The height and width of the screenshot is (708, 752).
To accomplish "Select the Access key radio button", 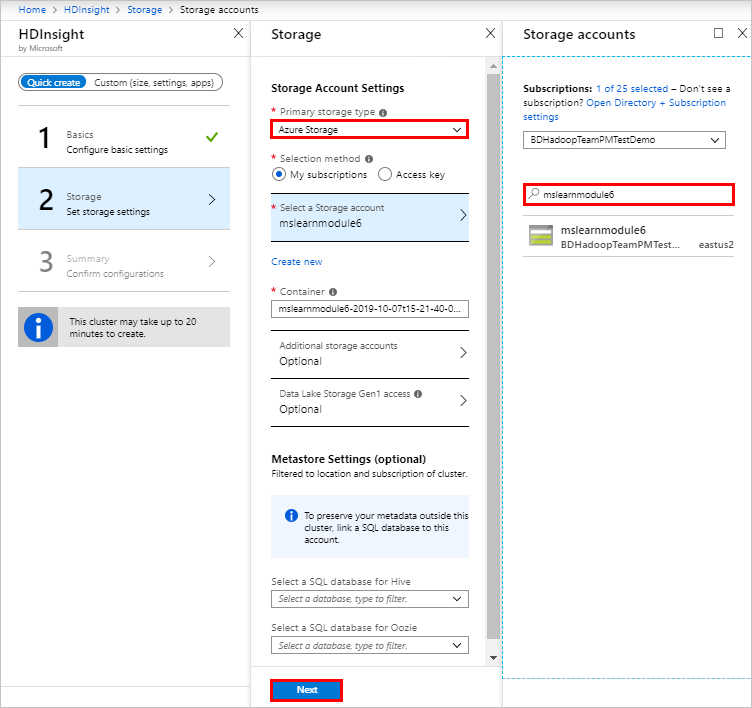I will [x=385, y=174].
